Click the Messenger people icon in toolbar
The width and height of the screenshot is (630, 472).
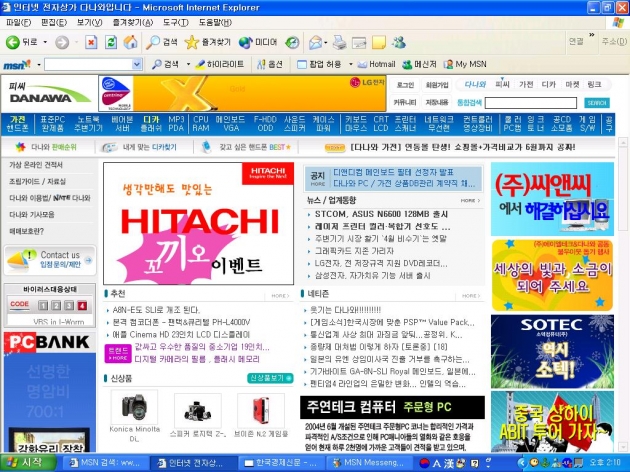point(399,42)
